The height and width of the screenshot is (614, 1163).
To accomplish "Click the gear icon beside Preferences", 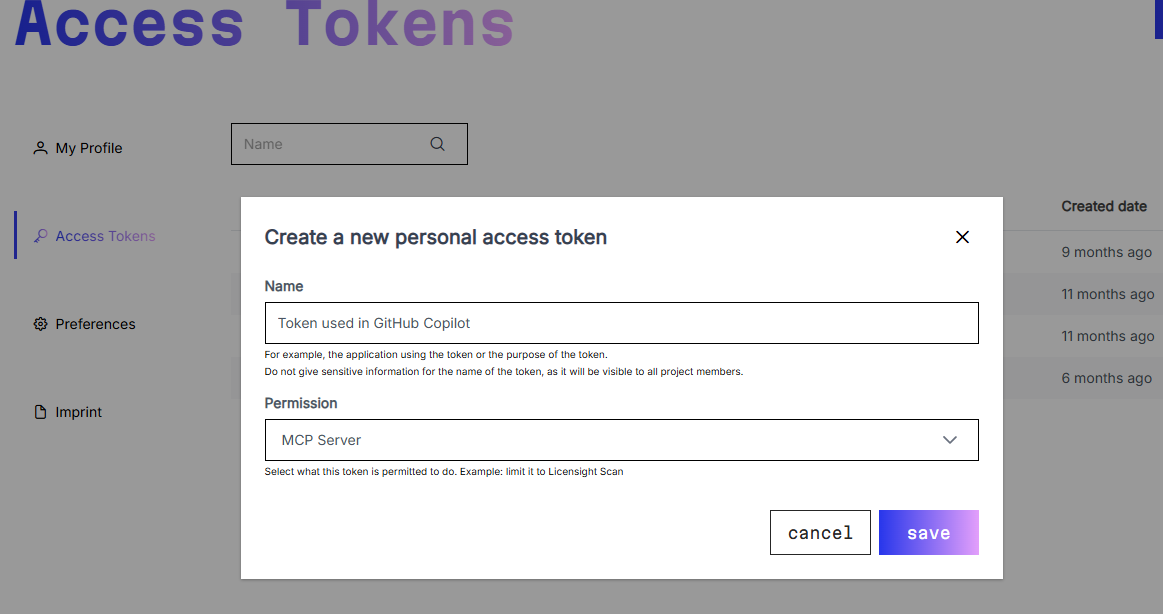I will click(40, 324).
